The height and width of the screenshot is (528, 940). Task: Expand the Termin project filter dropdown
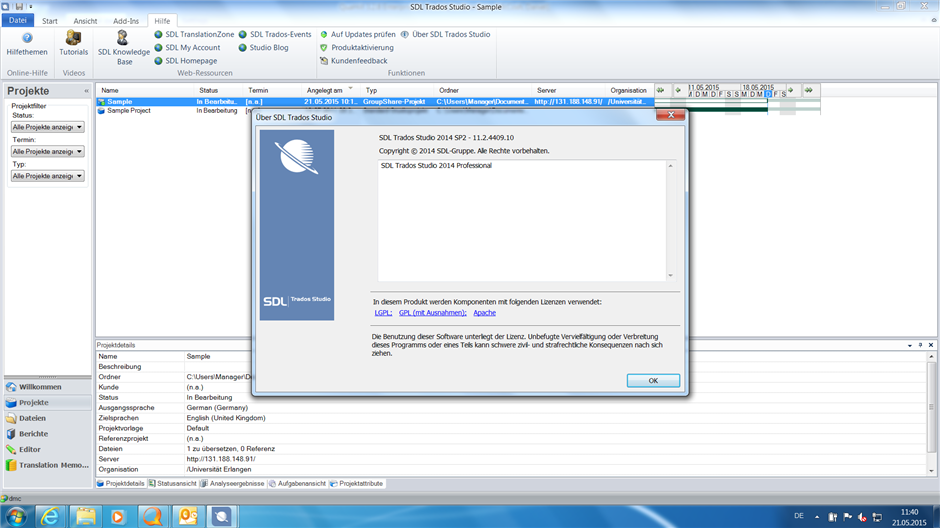pos(80,152)
